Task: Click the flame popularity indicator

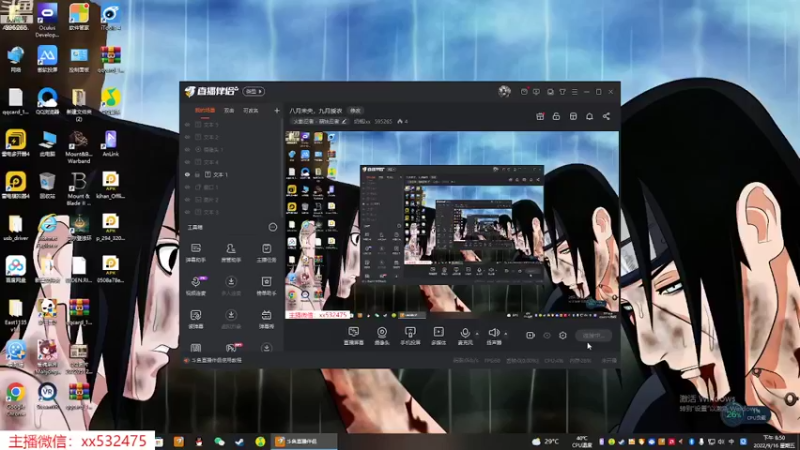Action: pos(403,121)
